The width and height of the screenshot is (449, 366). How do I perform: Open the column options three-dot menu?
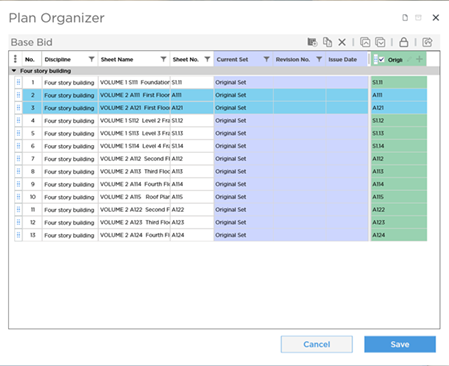click(15, 59)
